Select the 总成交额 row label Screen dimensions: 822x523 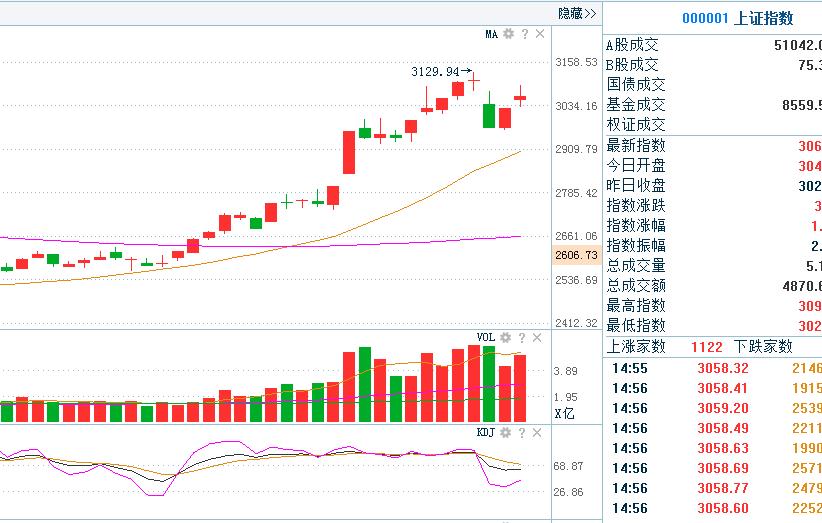tap(636, 286)
